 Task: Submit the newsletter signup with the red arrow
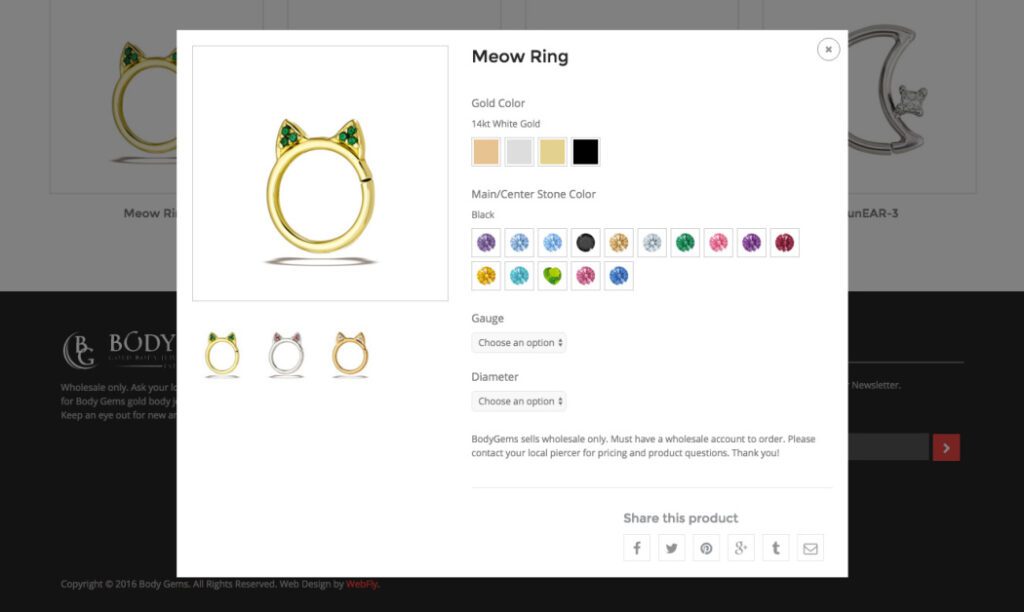coord(945,447)
